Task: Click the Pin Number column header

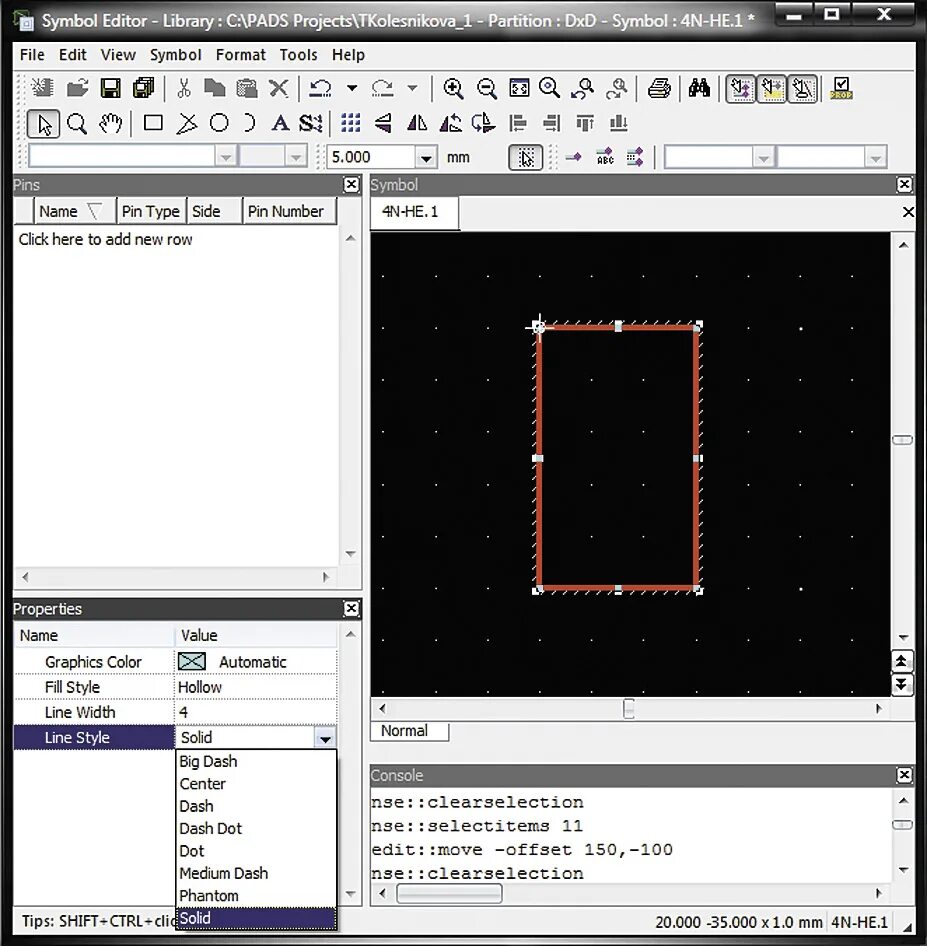Action: [x=288, y=212]
